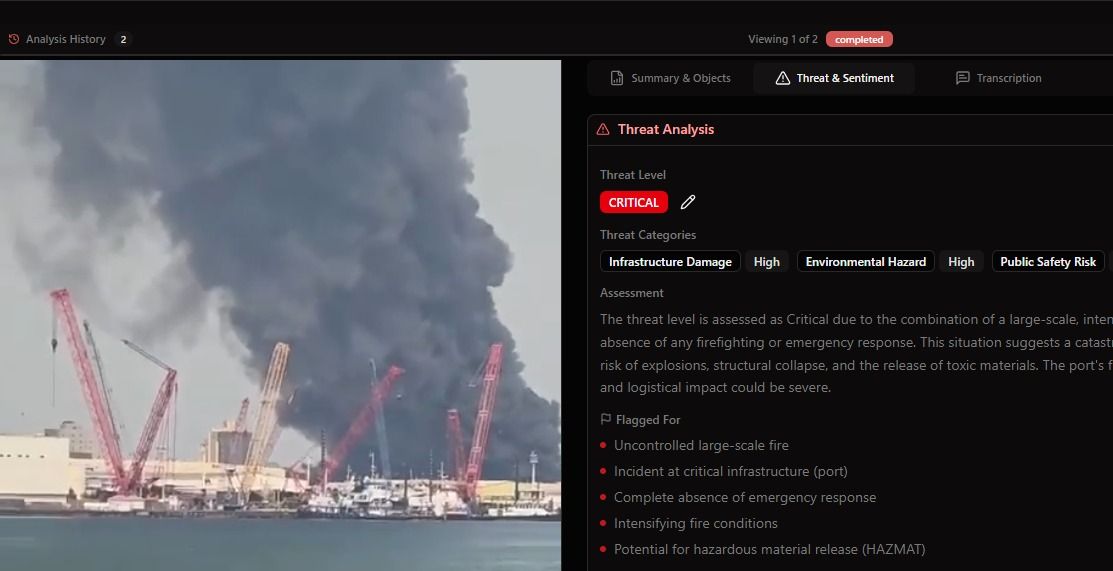Click the Assessment label
Viewport: 1113px width, 571px height.
click(x=632, y=293)
